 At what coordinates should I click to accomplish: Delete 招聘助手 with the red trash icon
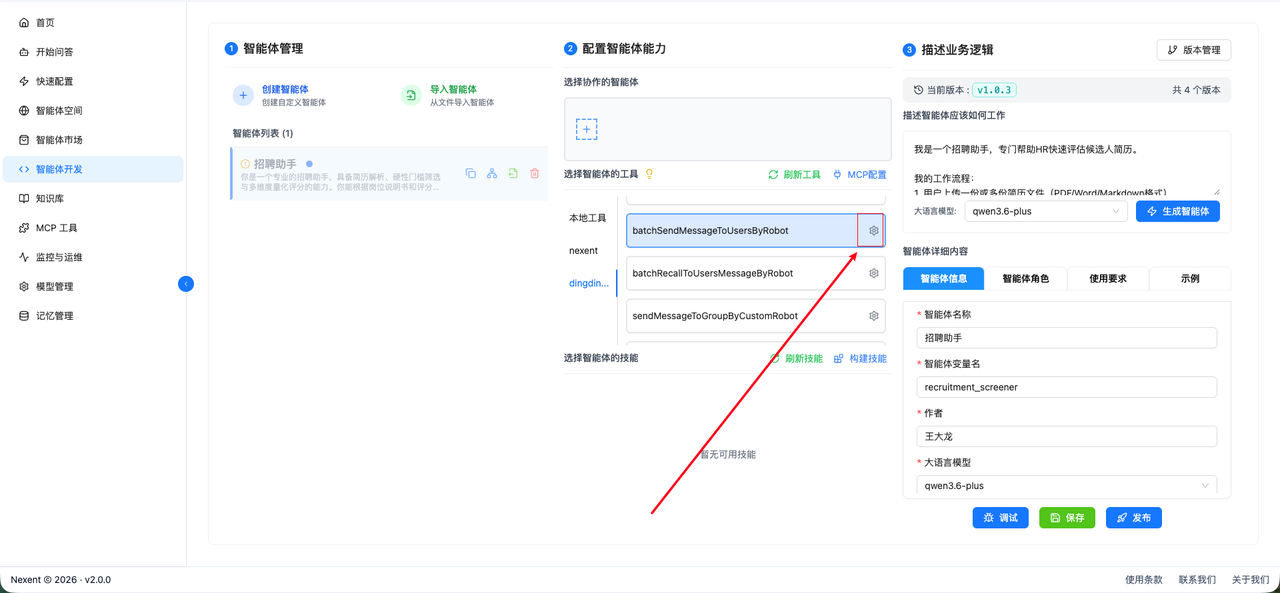point(534,173)
